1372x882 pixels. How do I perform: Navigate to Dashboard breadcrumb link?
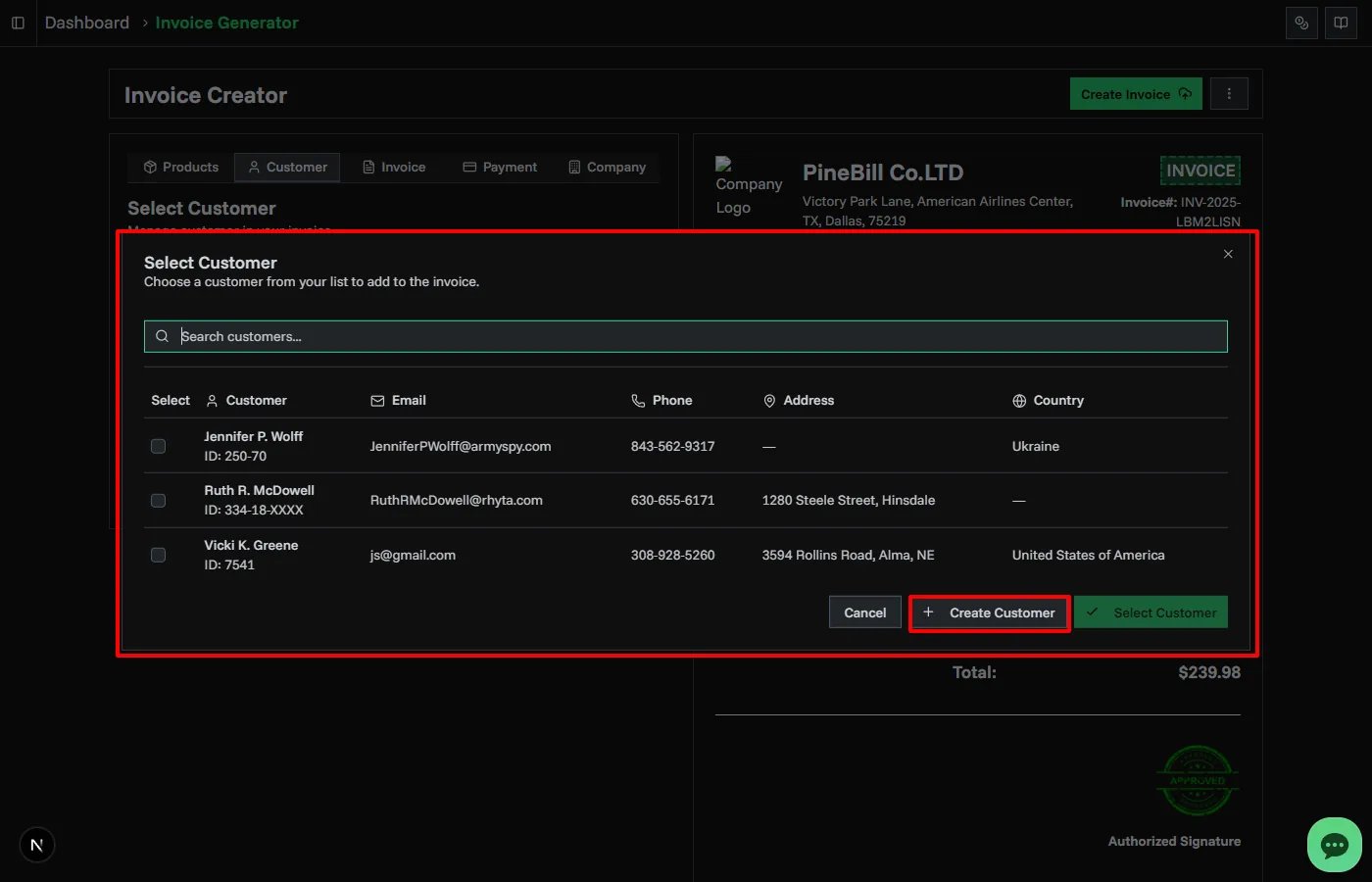(x=87, y=23)
